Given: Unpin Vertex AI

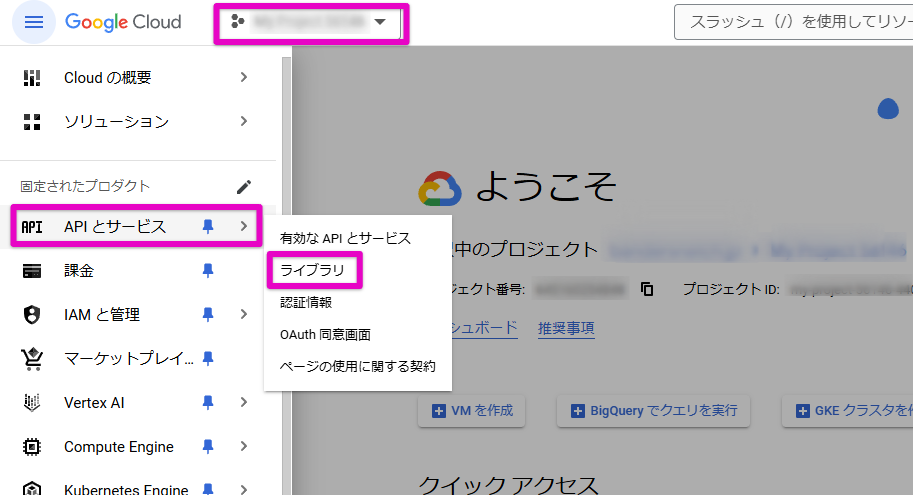Looking at the screenshot, I should tap(208, 402).
